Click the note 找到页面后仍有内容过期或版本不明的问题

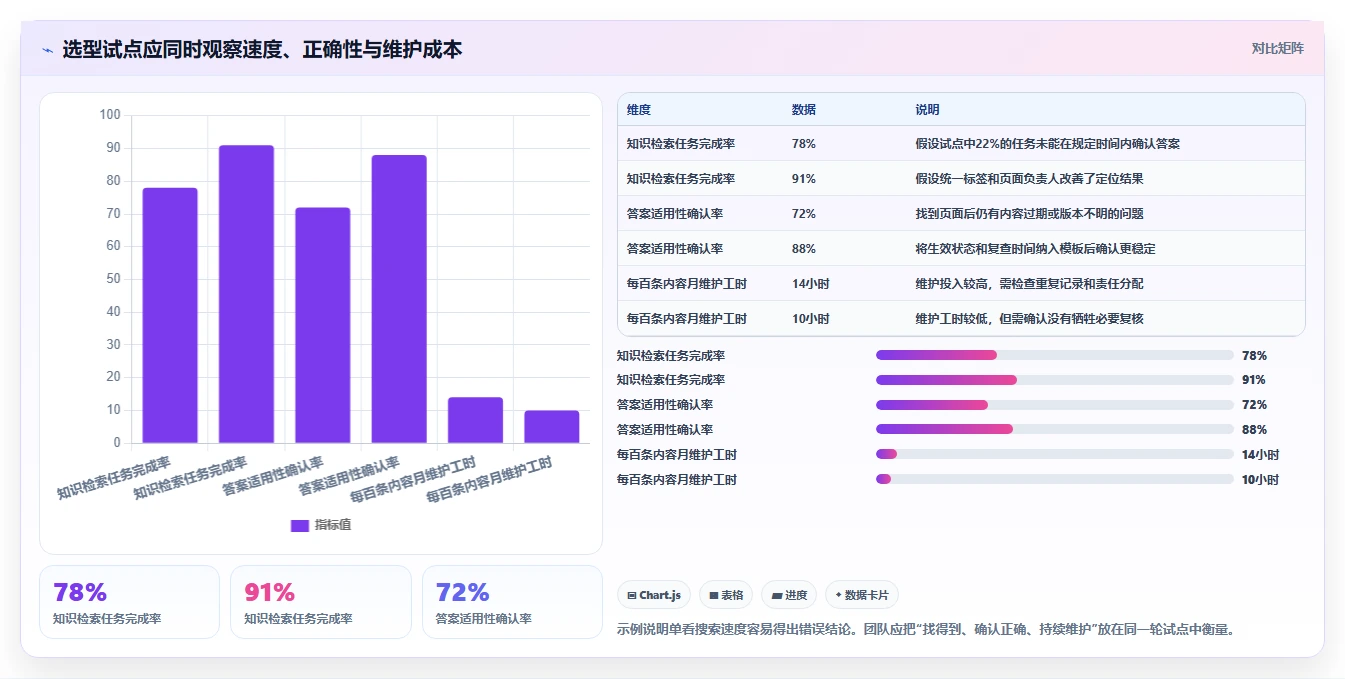1029,214
